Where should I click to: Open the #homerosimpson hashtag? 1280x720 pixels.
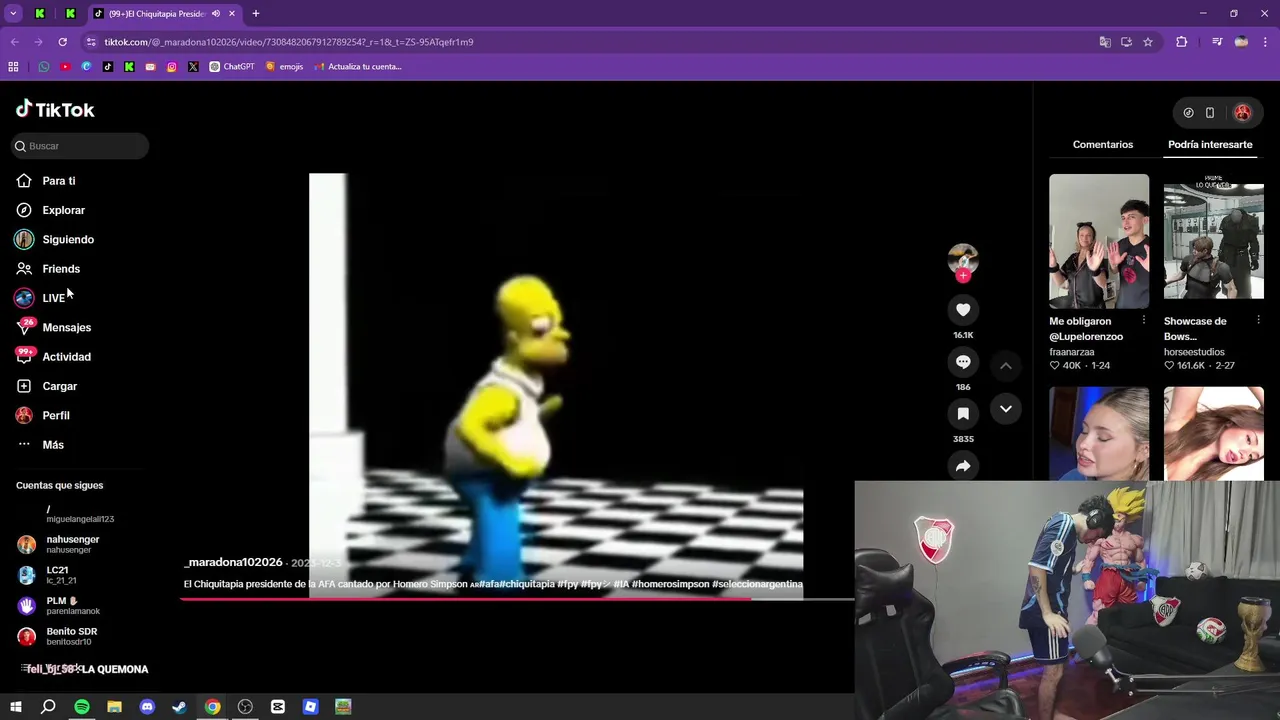670,584
